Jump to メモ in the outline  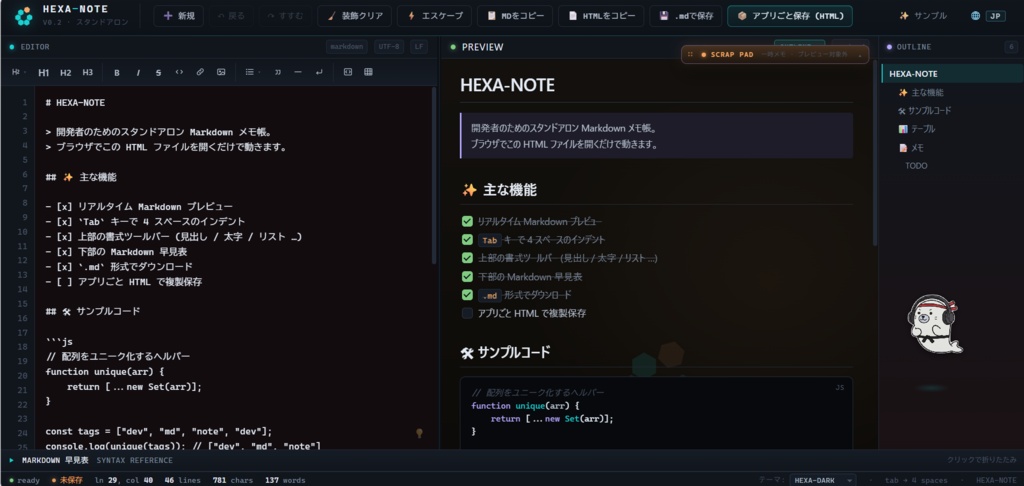[x=911, y=148]
